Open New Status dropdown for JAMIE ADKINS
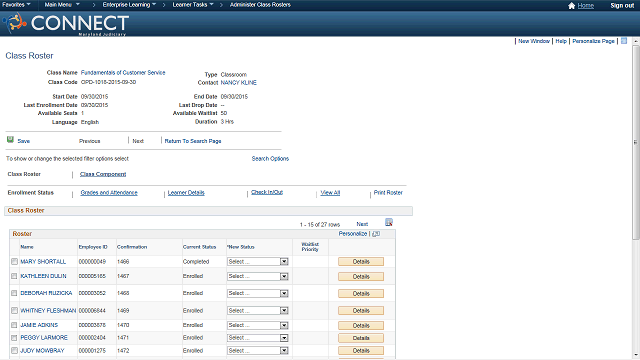This screenshot has height=360, width=640. (258, 325)
